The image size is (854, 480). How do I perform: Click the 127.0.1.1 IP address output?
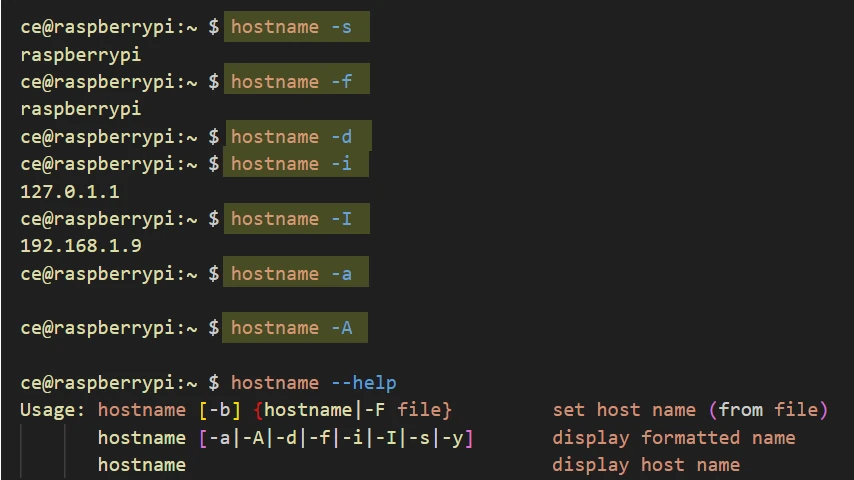70,191
